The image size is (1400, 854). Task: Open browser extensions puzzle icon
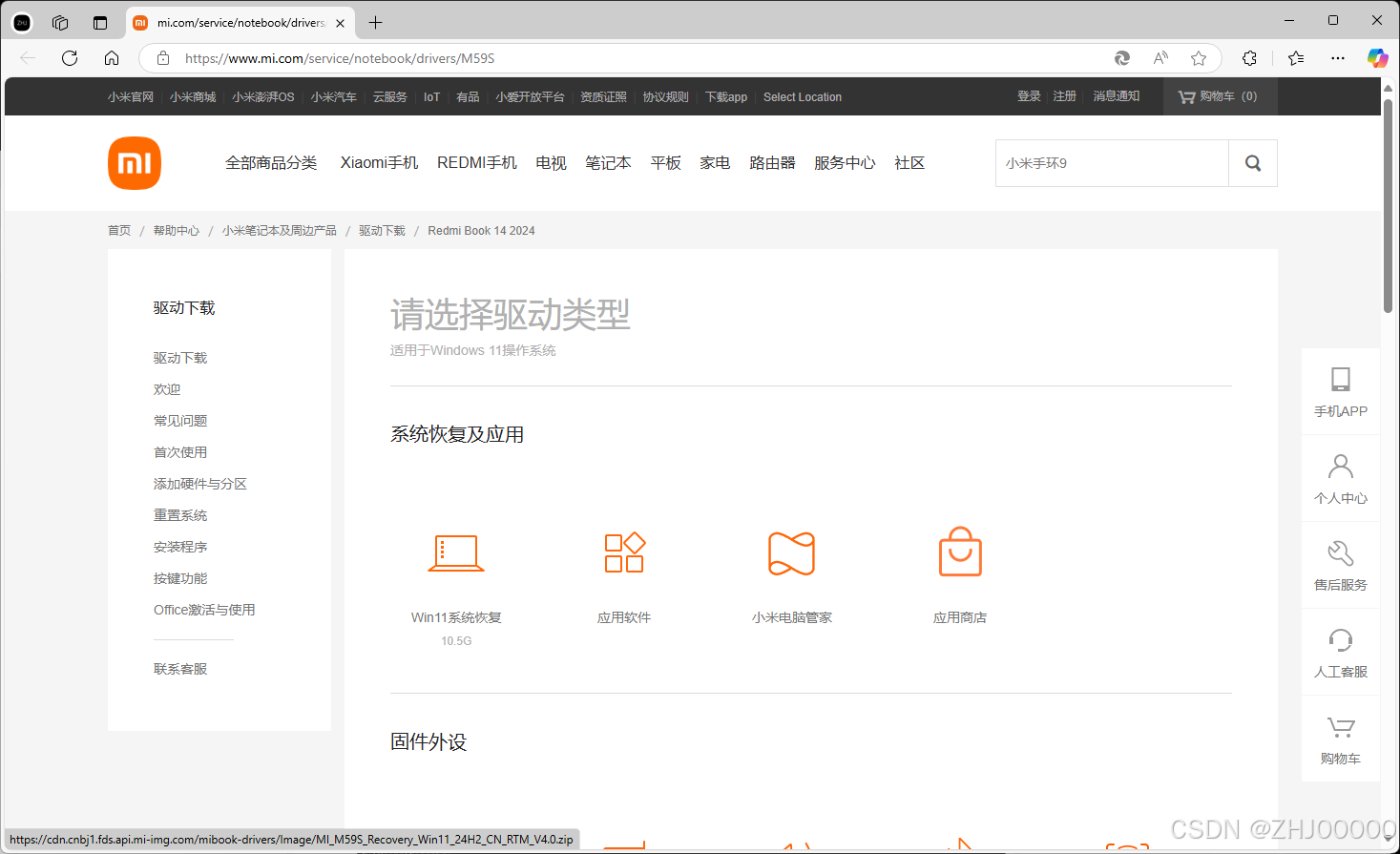pos(1249,58)
